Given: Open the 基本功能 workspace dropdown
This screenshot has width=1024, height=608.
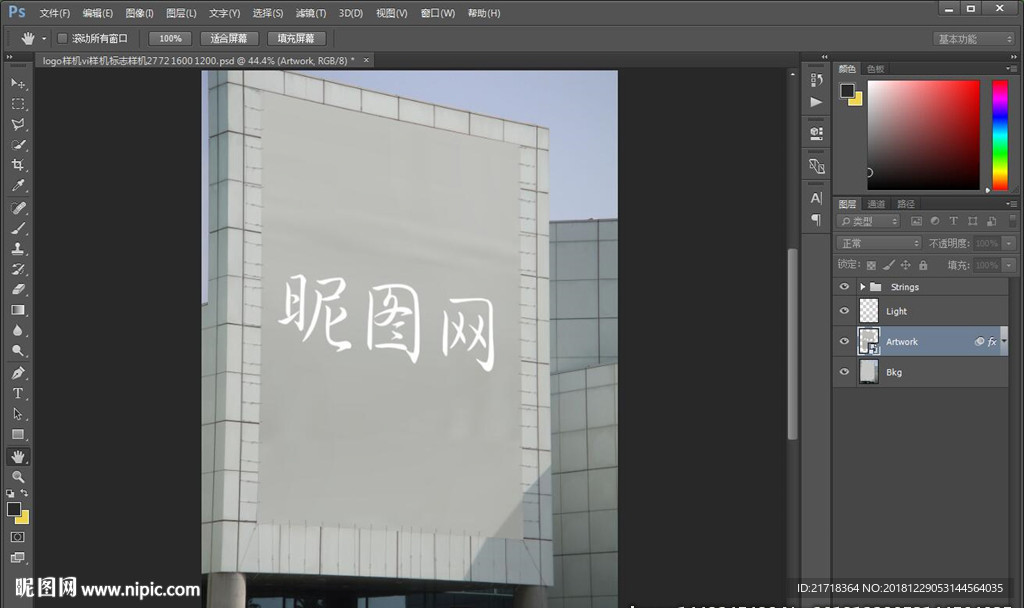Looking at the screenshot, I should [974, 39].
